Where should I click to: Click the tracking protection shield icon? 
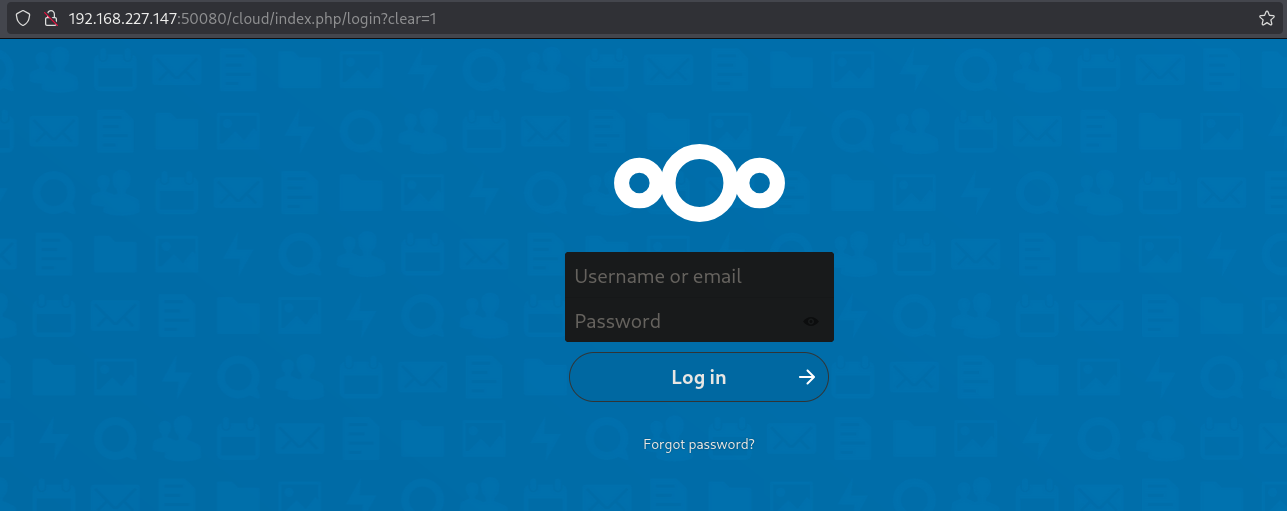coord(22,18)
